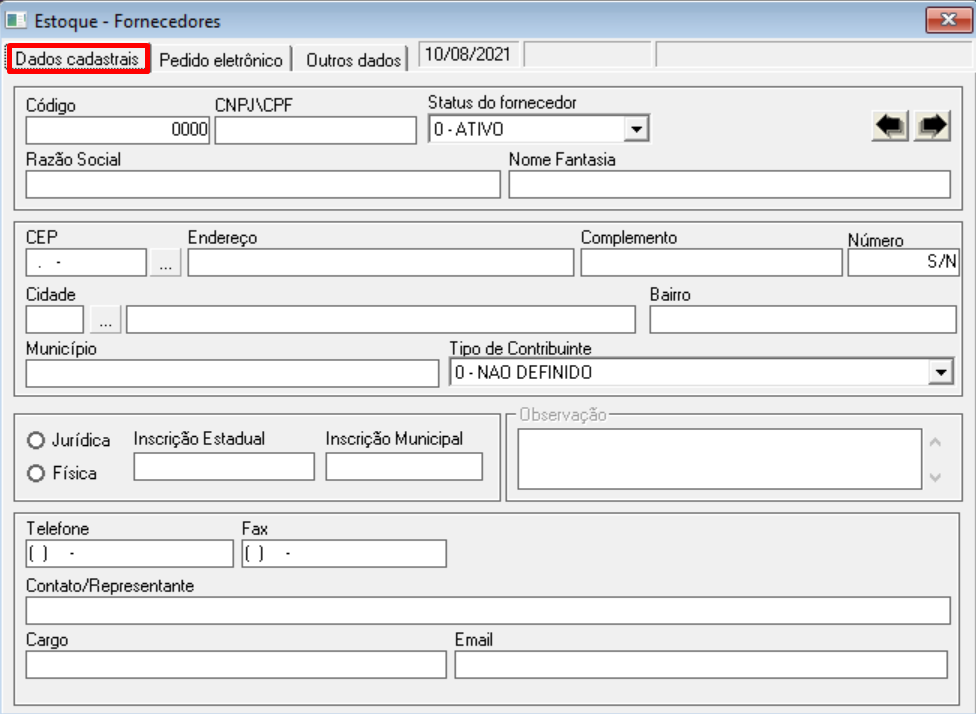Click the Município field

click(x=232, y=373)
